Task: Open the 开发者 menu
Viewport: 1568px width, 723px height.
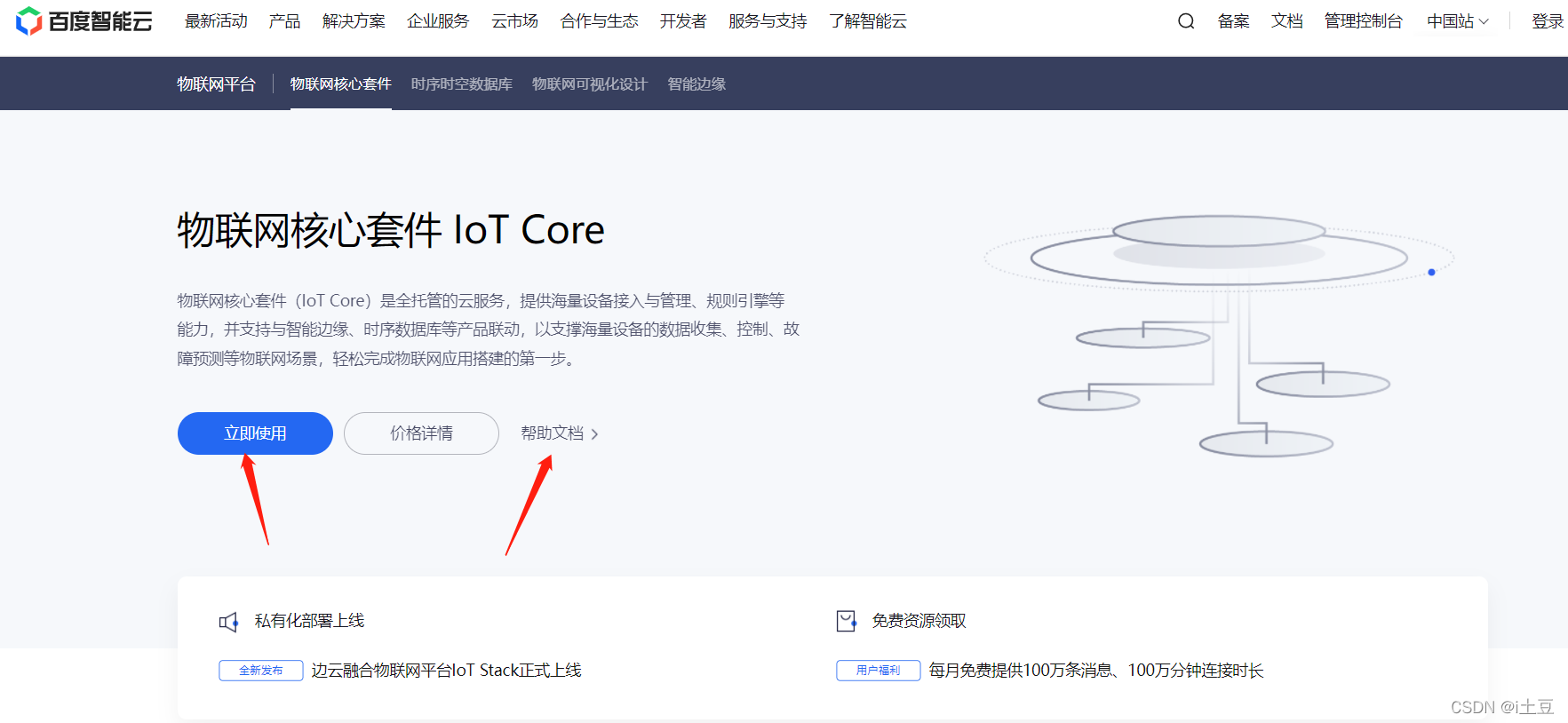Action: (683, 21)
